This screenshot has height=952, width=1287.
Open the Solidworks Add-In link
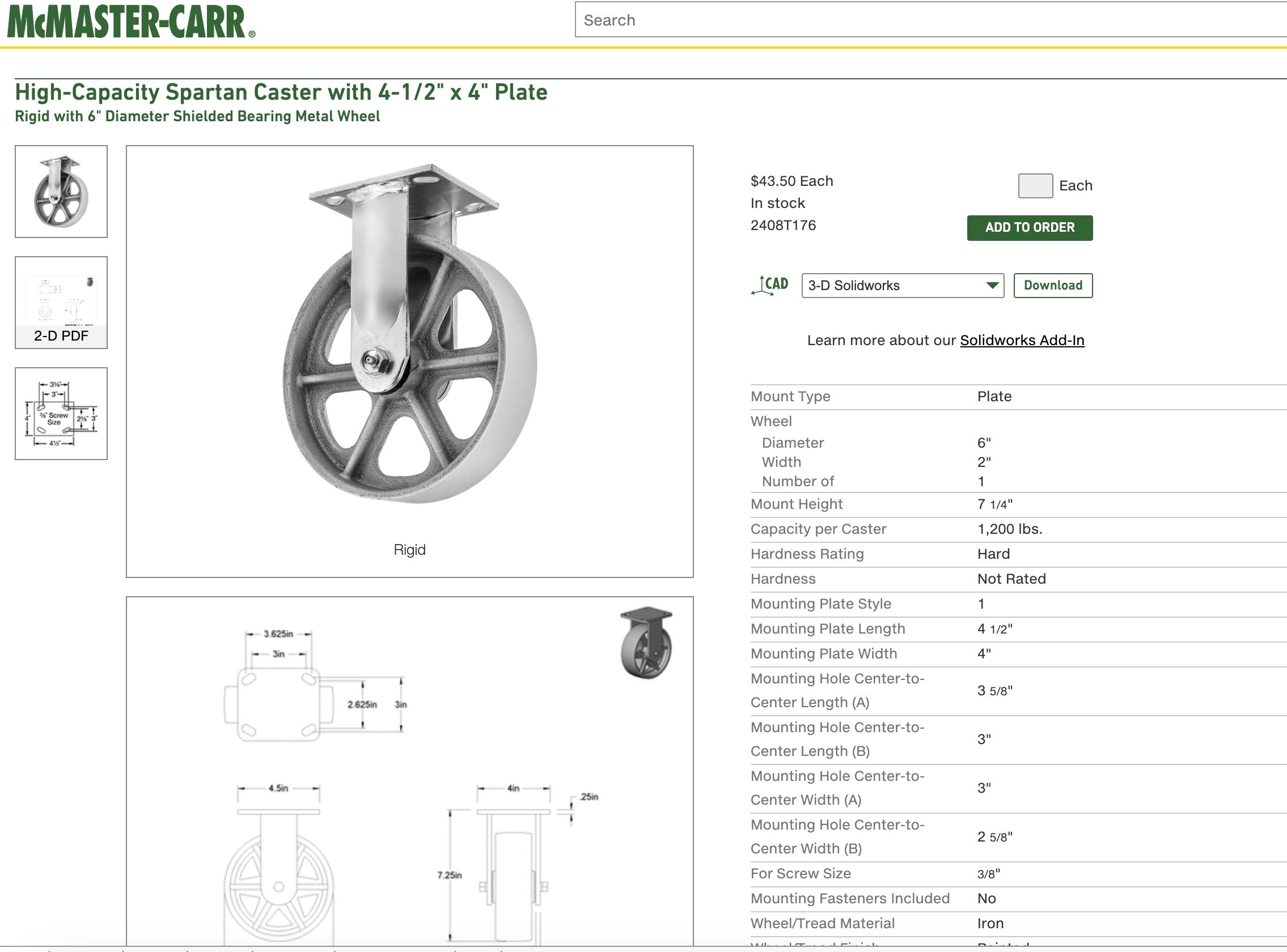1022,341
